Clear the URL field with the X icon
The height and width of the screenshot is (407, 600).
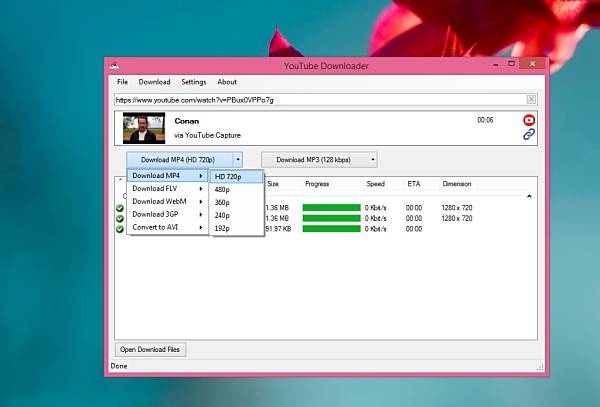pyautogui.click(x=531, y=99)
